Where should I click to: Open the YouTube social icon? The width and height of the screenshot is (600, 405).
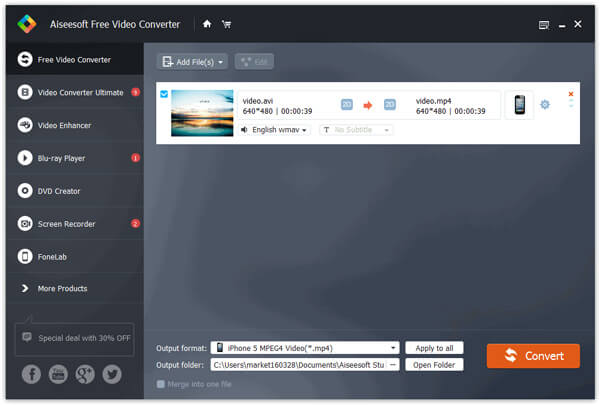(x=58, y=374)
